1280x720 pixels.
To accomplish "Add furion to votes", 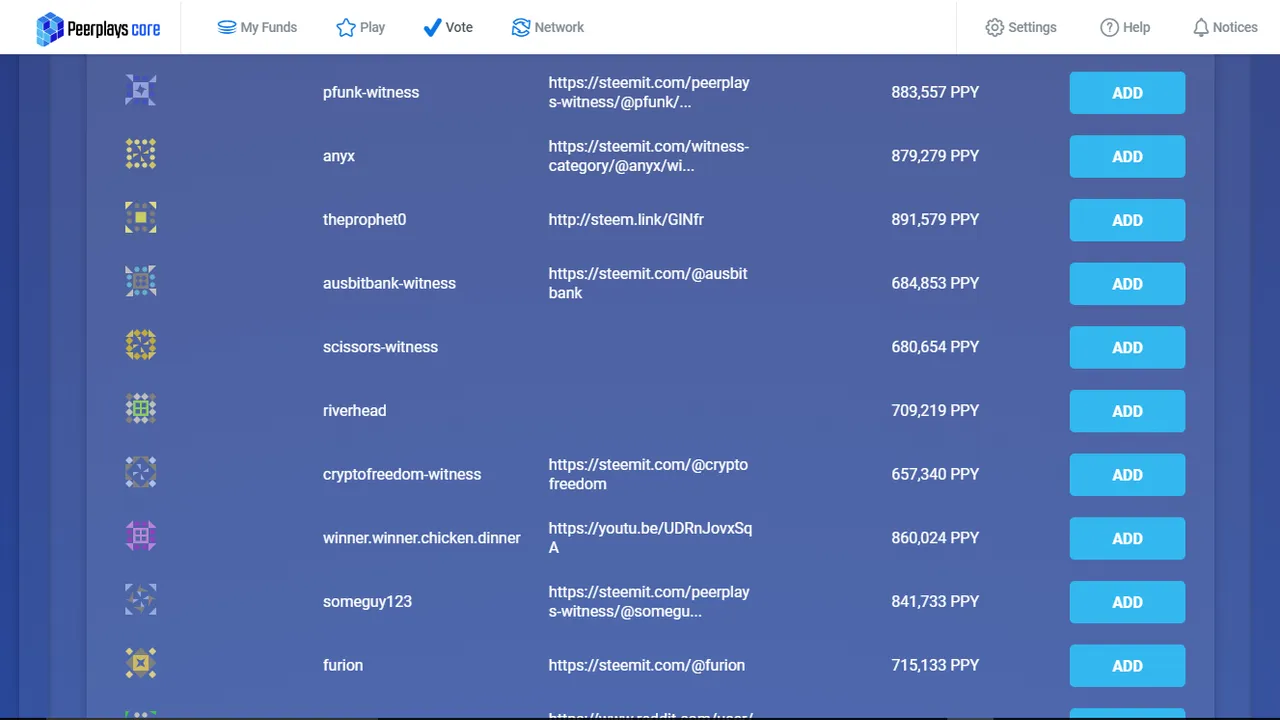I will click(1127, 666).
